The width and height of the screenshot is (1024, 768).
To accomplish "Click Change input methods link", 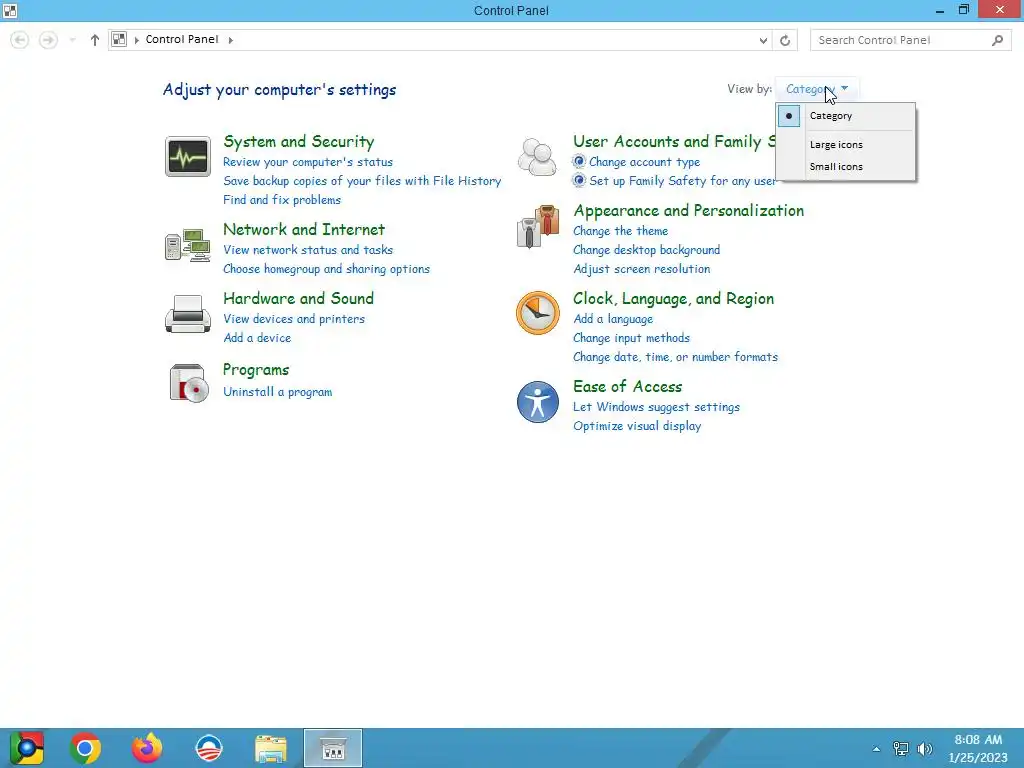I will [x=632, y=338].
